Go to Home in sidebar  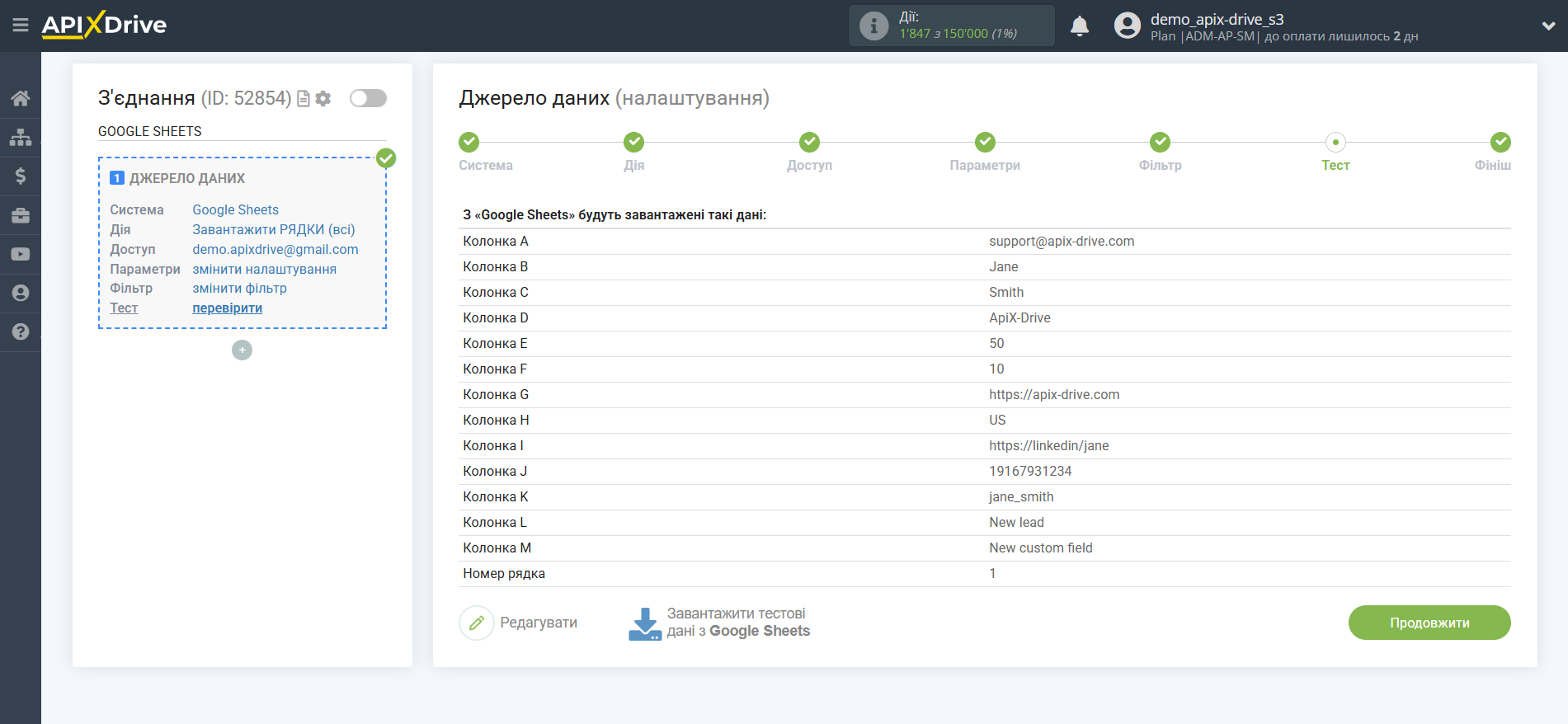click(x=21, y=98)
